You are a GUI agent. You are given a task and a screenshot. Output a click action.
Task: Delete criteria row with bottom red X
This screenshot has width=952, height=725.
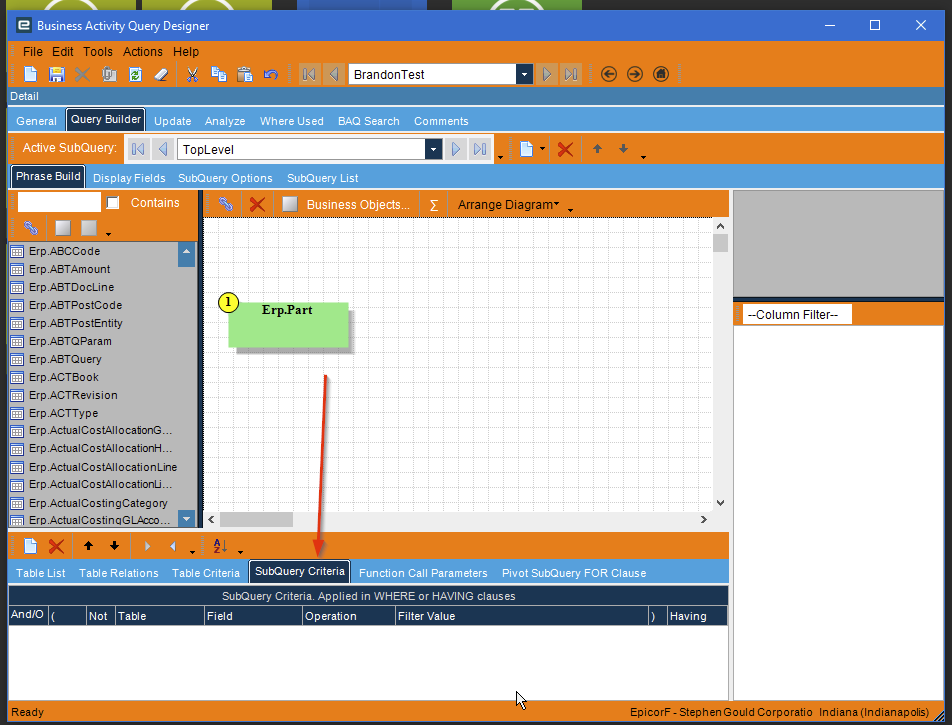tap(56, 546)
